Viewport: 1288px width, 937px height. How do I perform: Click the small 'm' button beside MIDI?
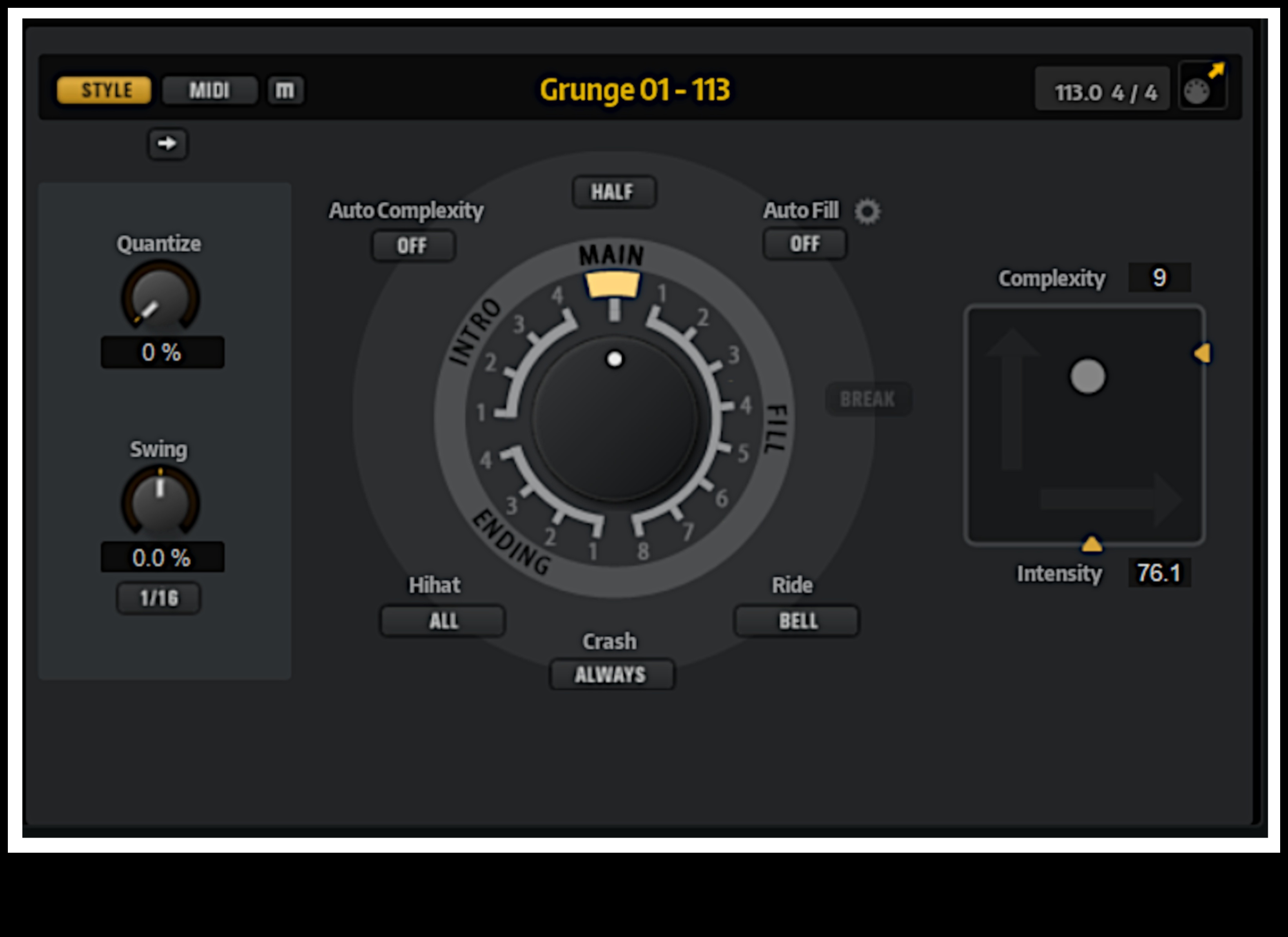coord(285,90)
